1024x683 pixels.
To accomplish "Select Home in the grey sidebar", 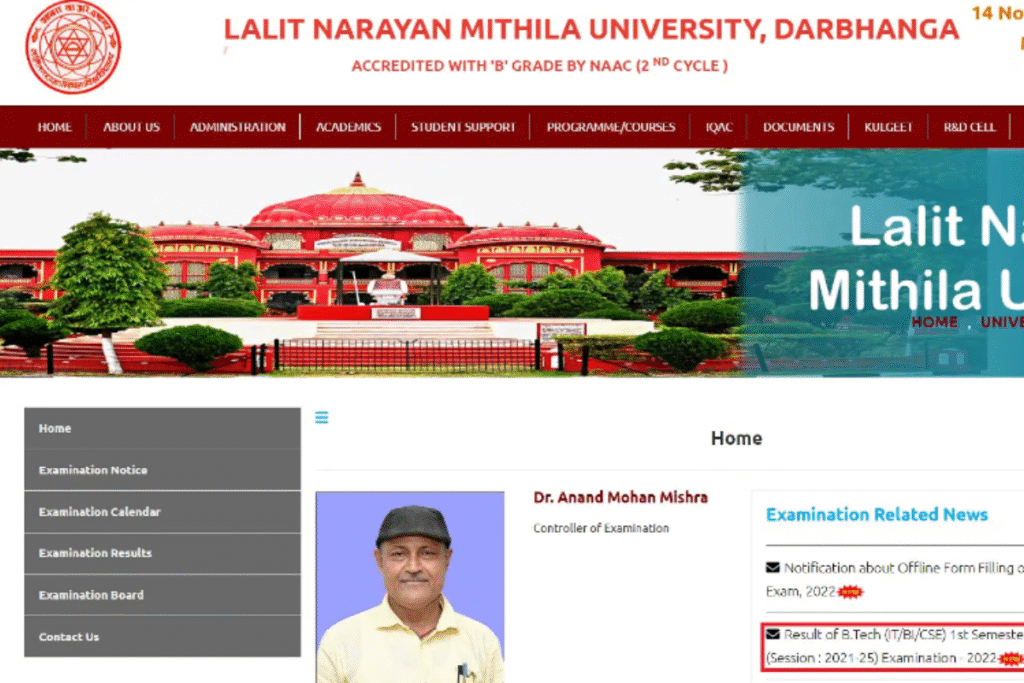I will click(163, 428).
